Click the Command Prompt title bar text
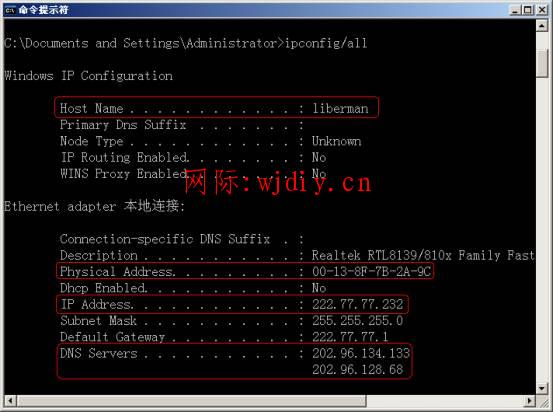The width and height of the screenshot is (553, 412). (x=44, y=10)
